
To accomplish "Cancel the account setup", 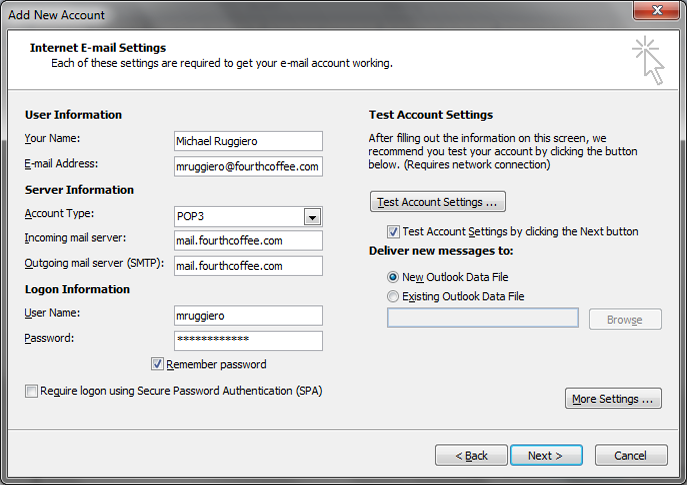I will (x=631, y=455).
